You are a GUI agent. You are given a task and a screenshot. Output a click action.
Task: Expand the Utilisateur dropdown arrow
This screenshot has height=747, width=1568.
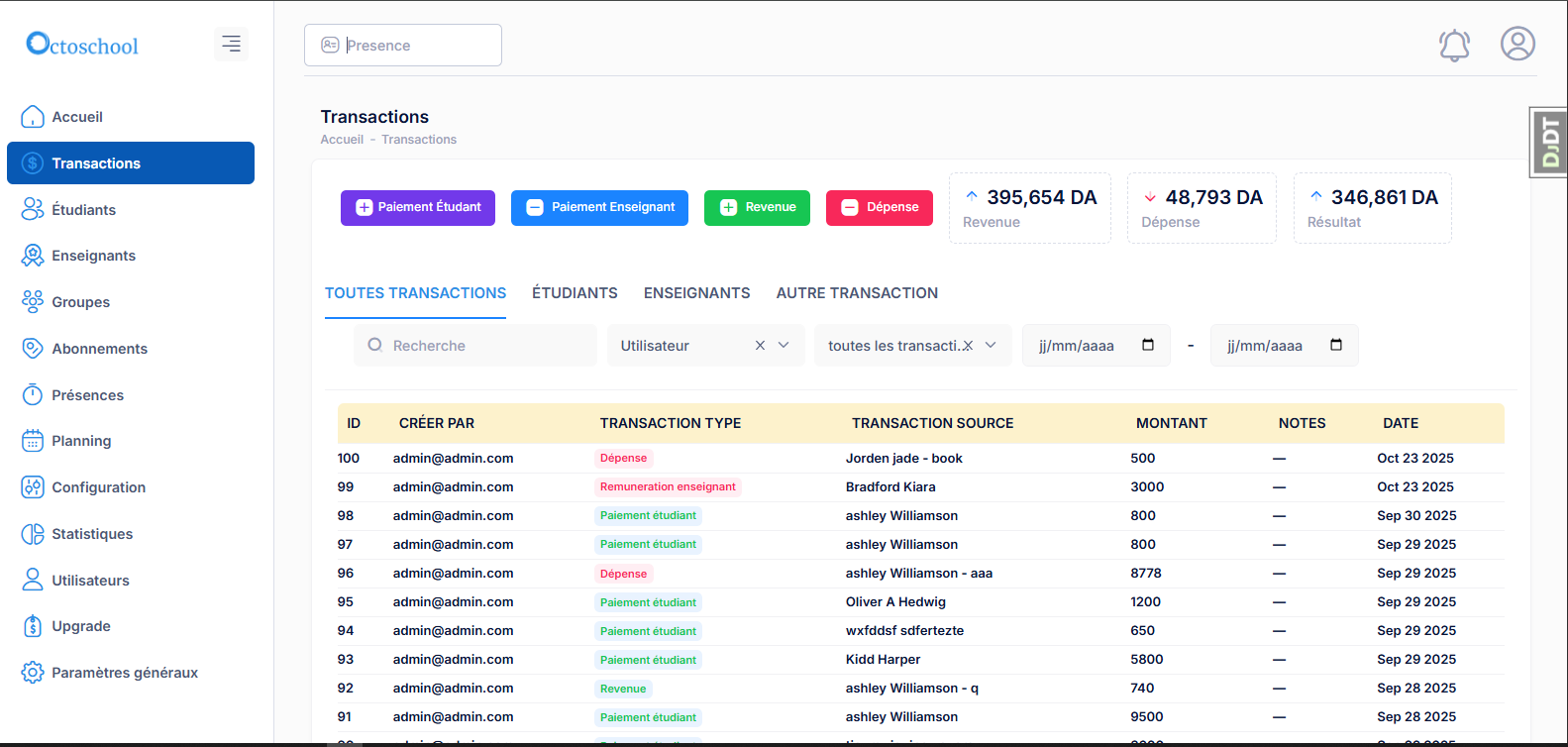784,346
